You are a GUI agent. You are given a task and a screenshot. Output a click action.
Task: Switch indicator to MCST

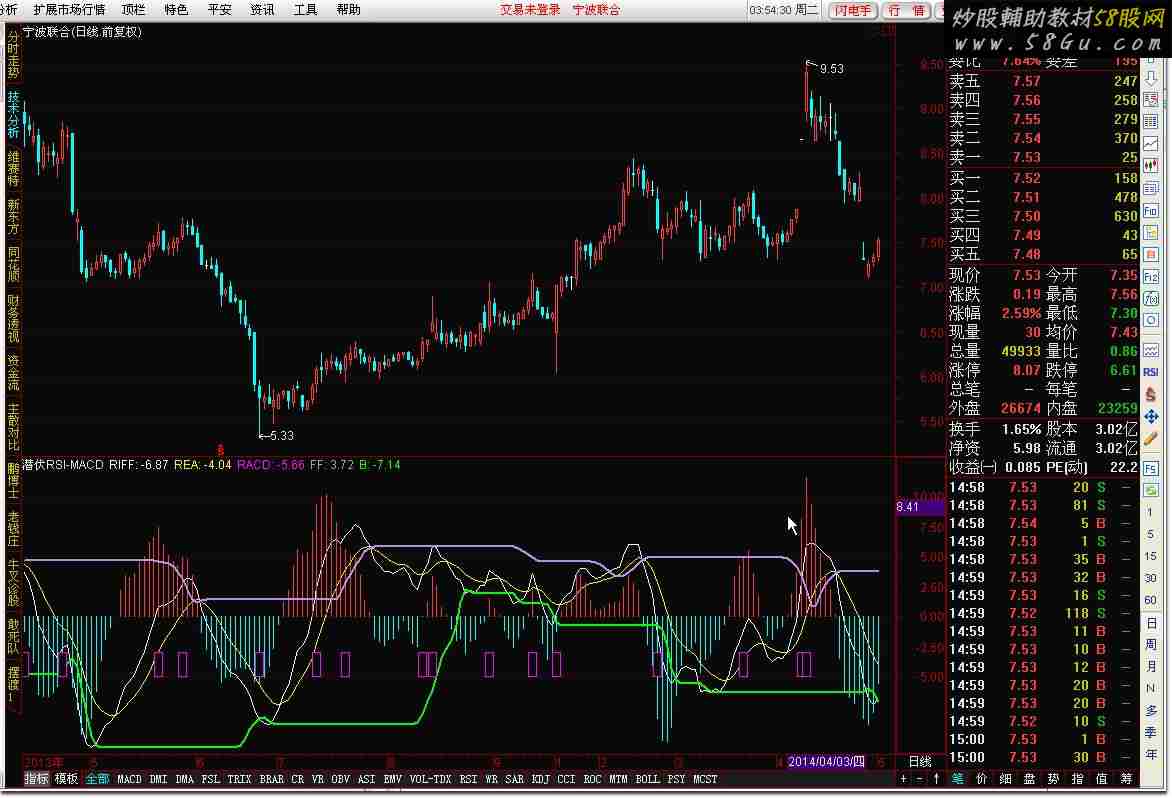(x=705, y=779)
